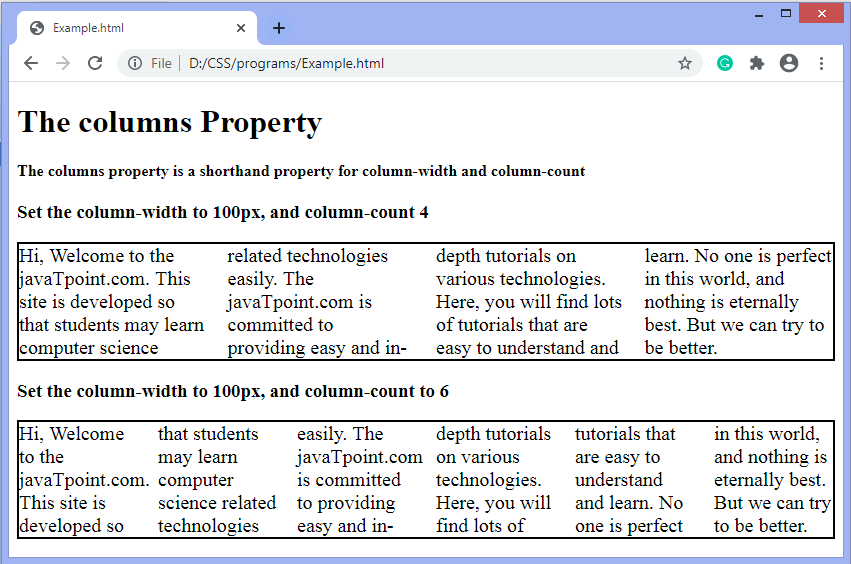Close the Example.html tab

click(241, 28)
